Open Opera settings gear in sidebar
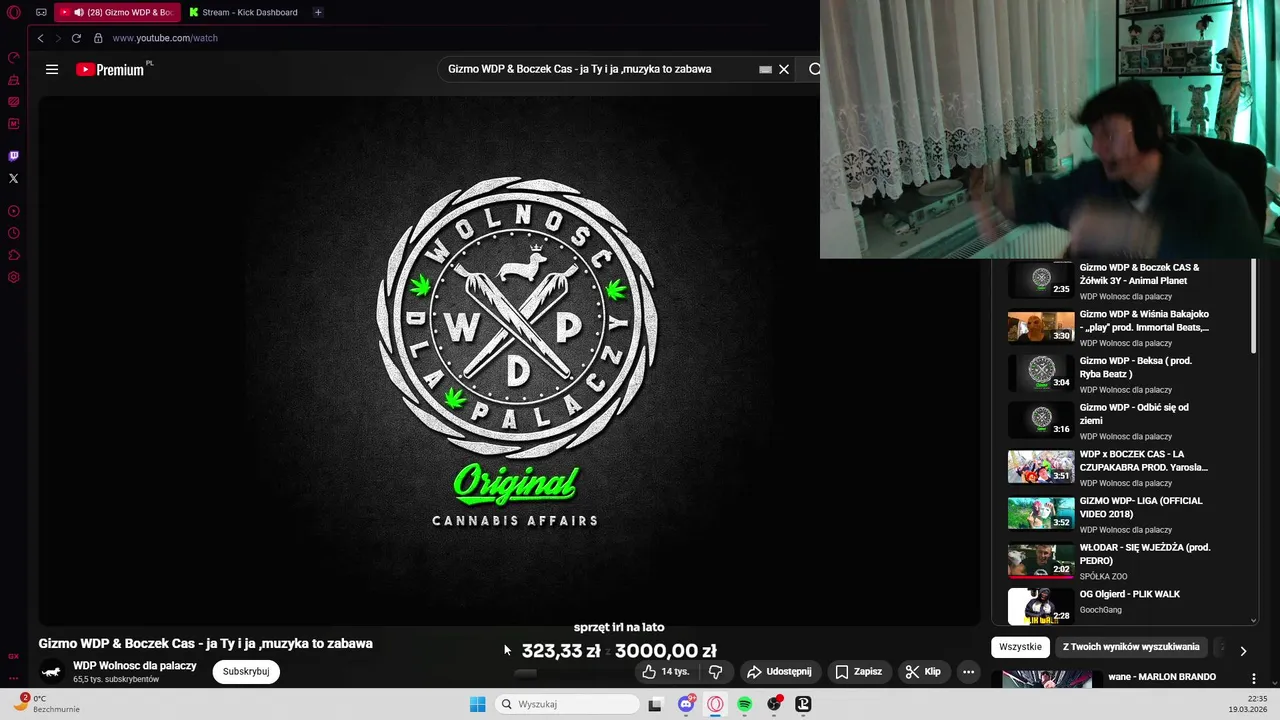This screenshot has width=1280, height=720. point(14,277)
